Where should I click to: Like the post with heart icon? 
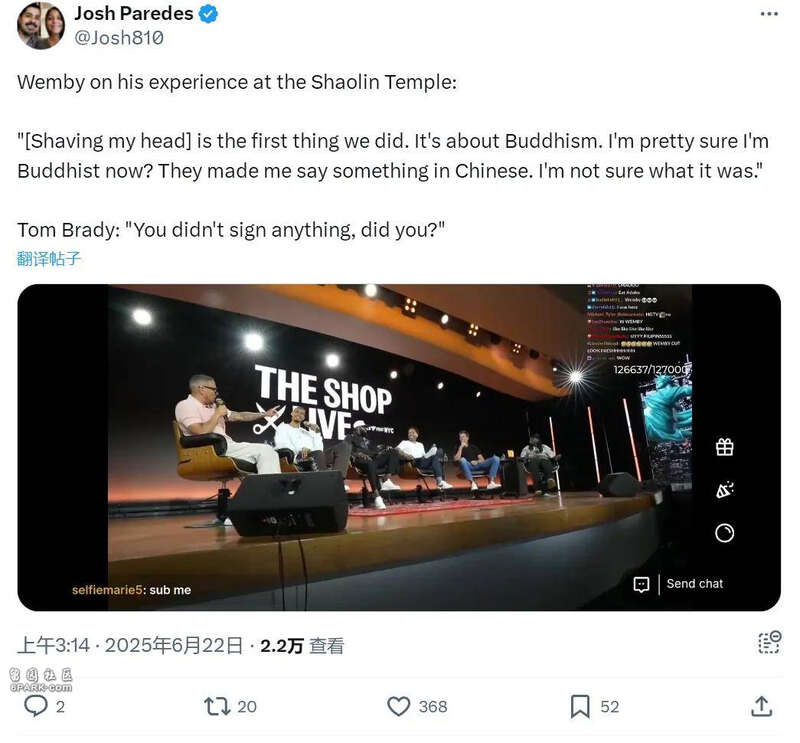click(398, 706)
